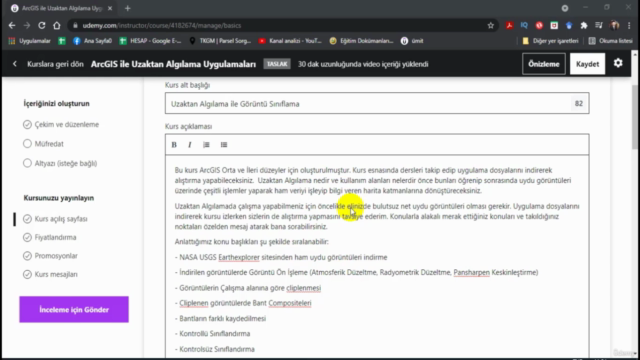
Task: Open a new browser tab
Action: 127,8
